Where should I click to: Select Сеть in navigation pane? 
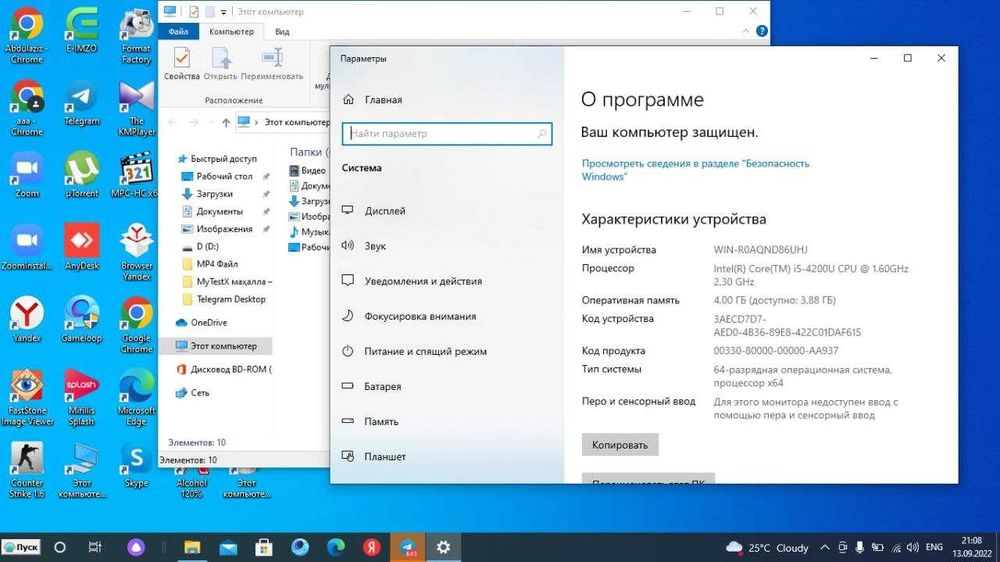(192, 392)
